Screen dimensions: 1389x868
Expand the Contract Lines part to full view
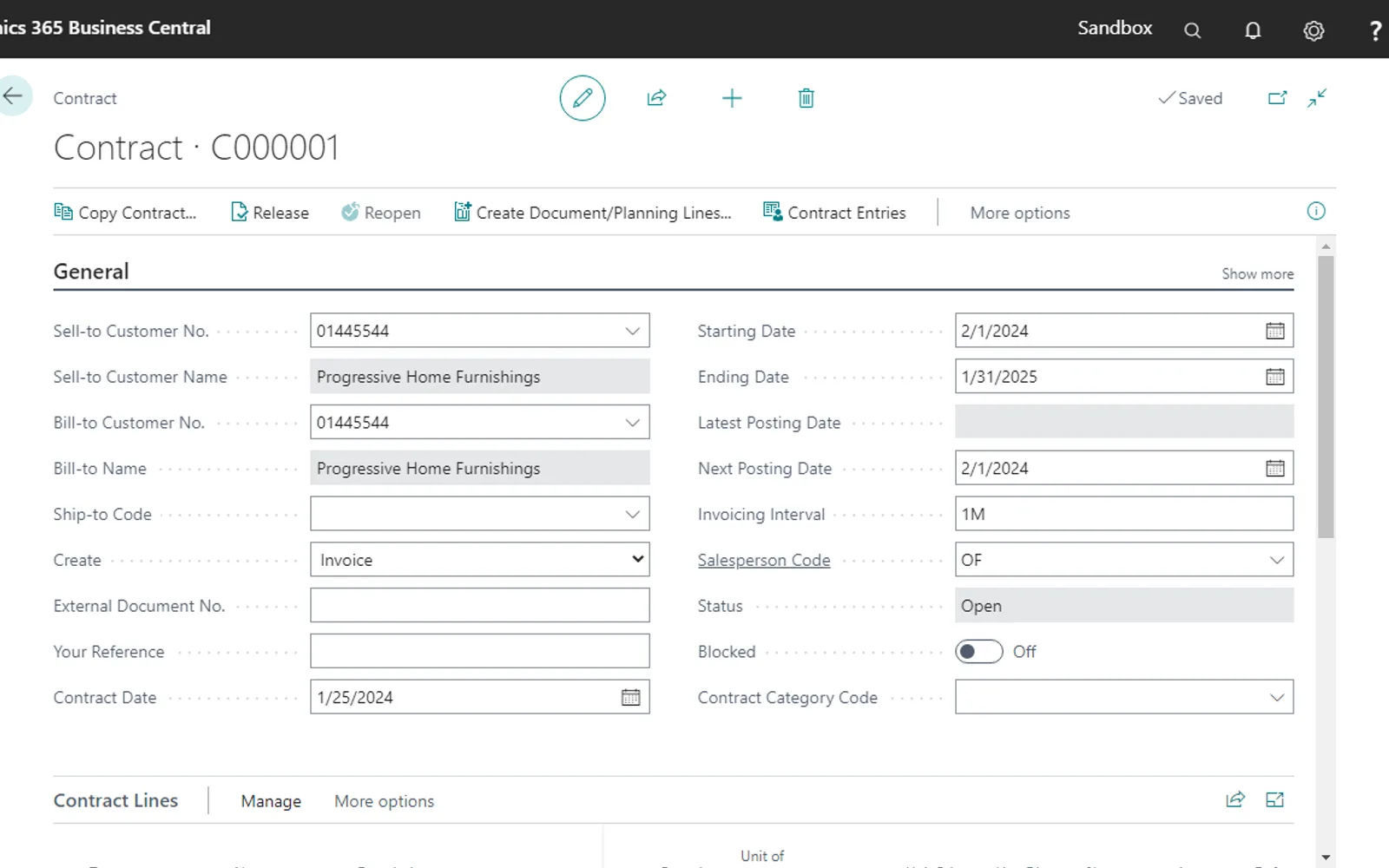tap(1274, 799)
